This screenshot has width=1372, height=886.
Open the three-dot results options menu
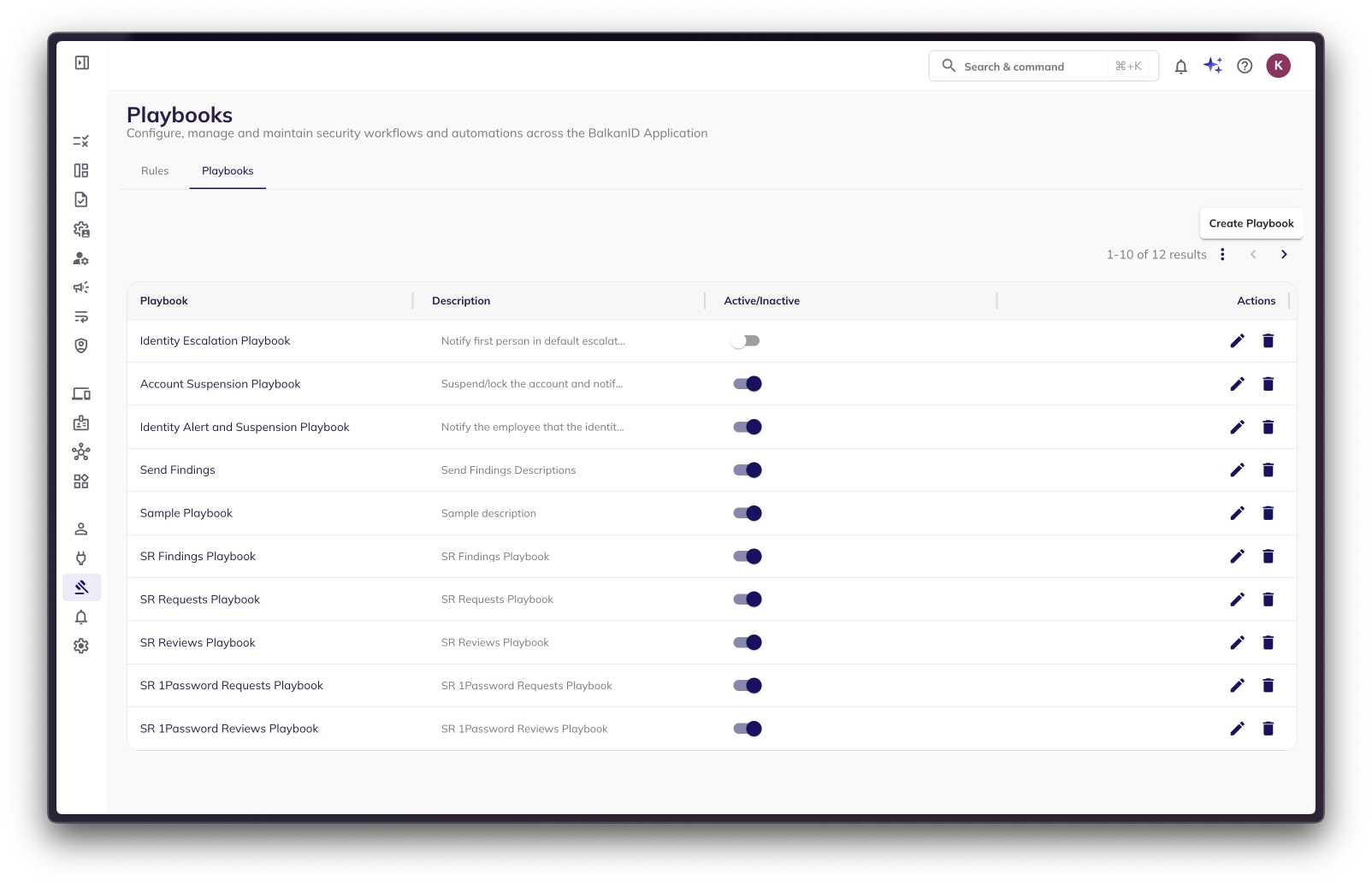point(1222,255)
